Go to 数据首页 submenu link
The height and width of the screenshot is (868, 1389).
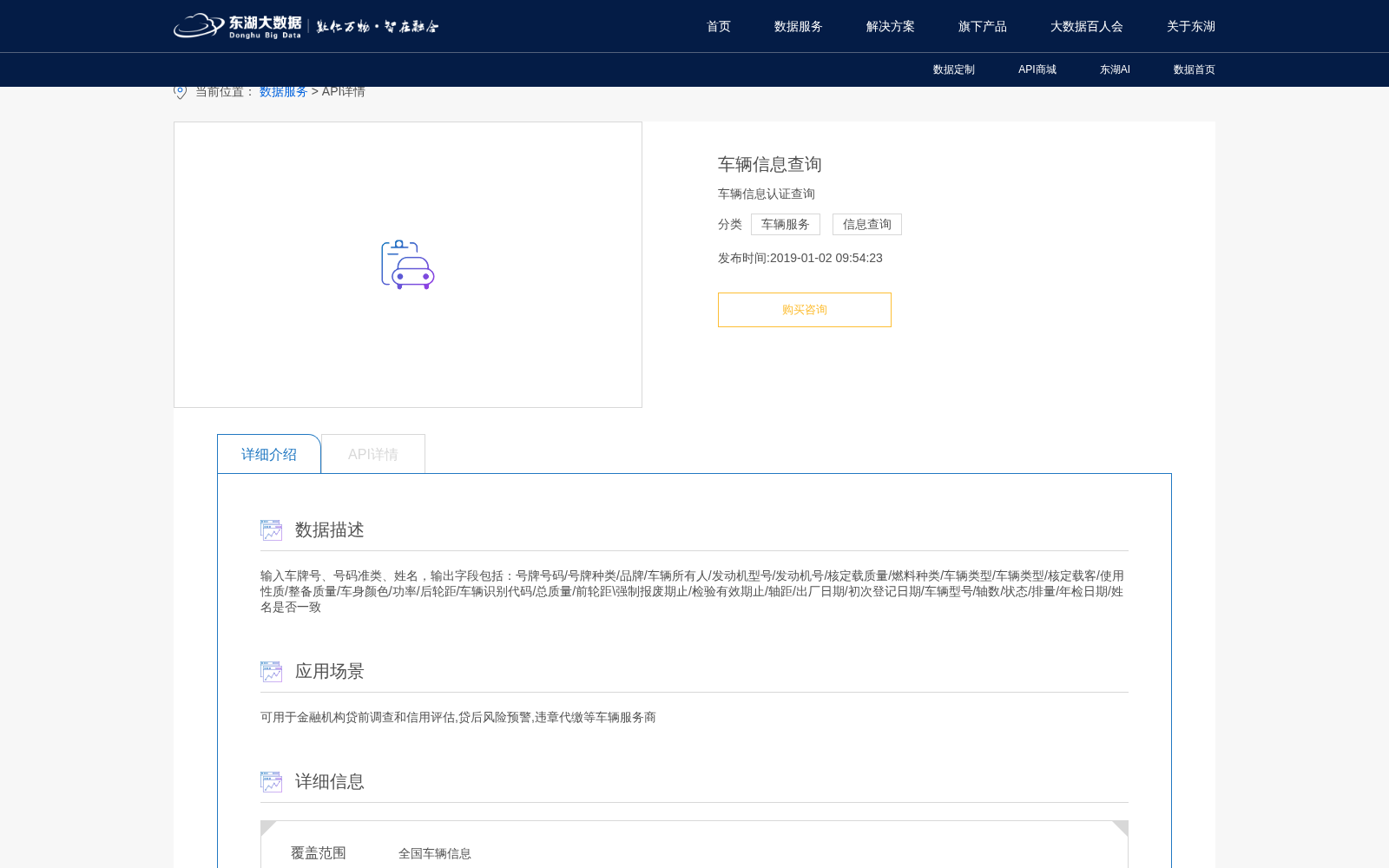(1195, 69)
